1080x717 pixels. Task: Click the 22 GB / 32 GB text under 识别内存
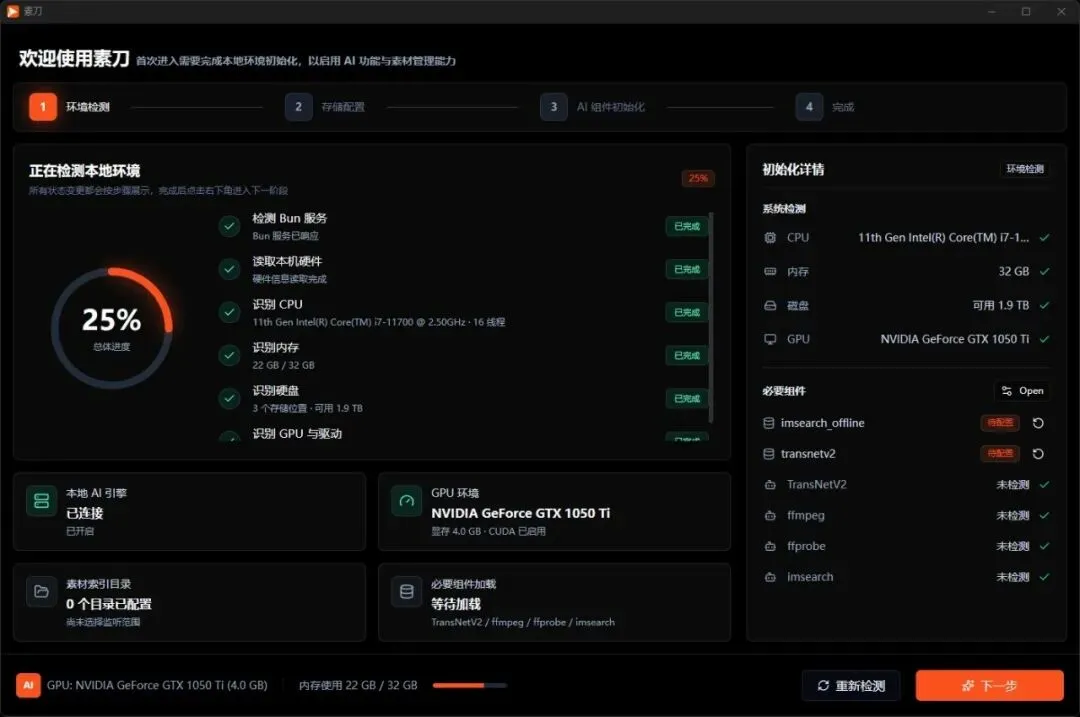click(283, 365)
